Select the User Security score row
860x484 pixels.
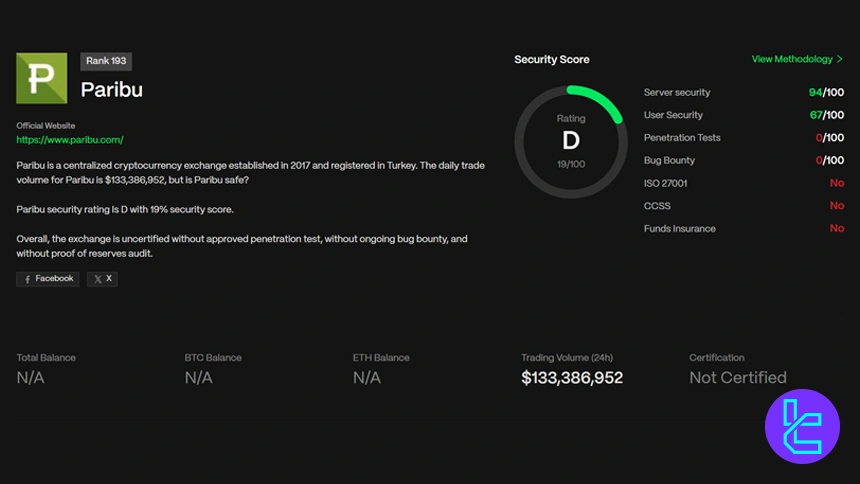tap(743, 115)
